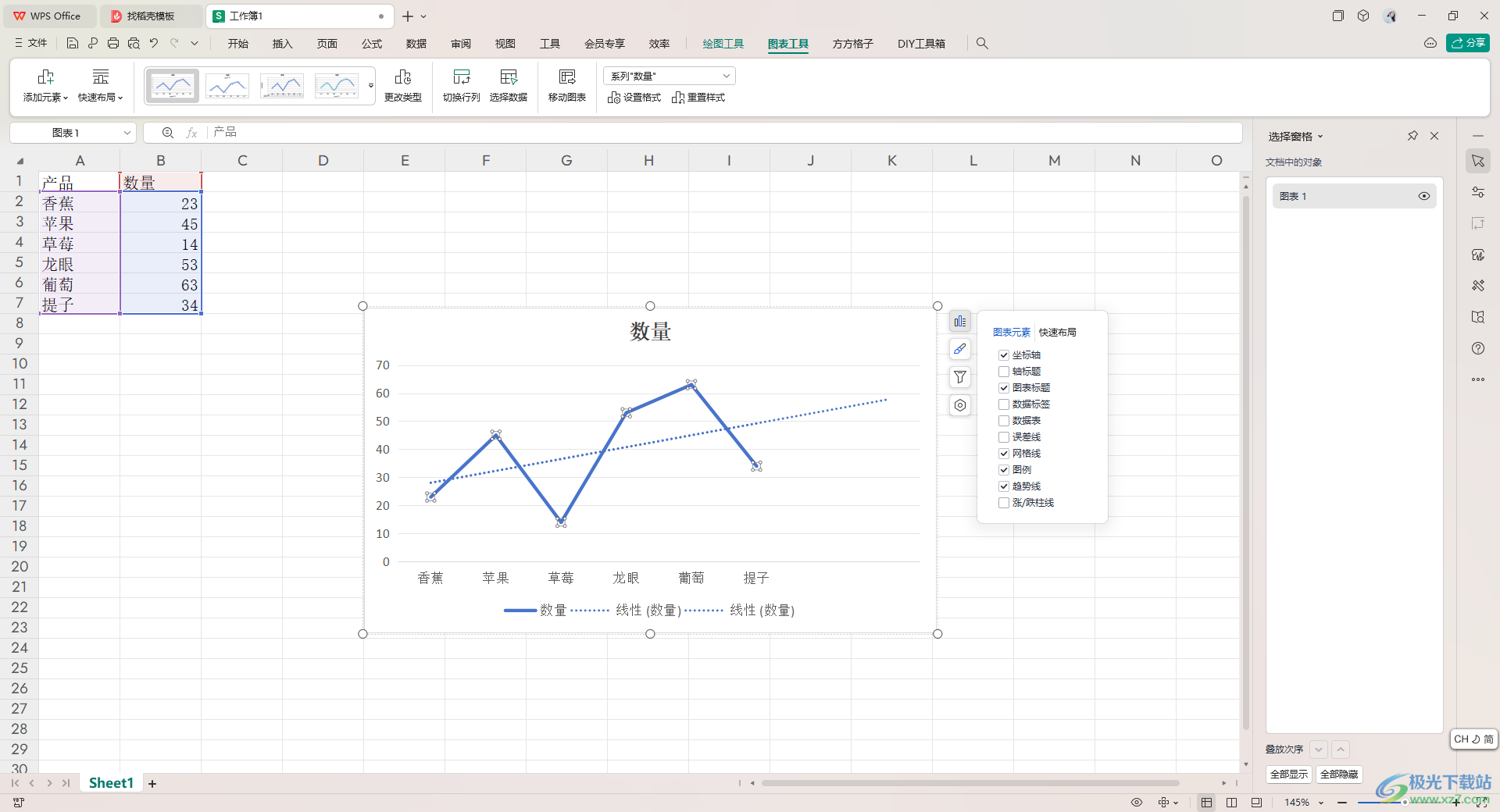Toggle the 图例 legend checkbox

coord(1004,470)
